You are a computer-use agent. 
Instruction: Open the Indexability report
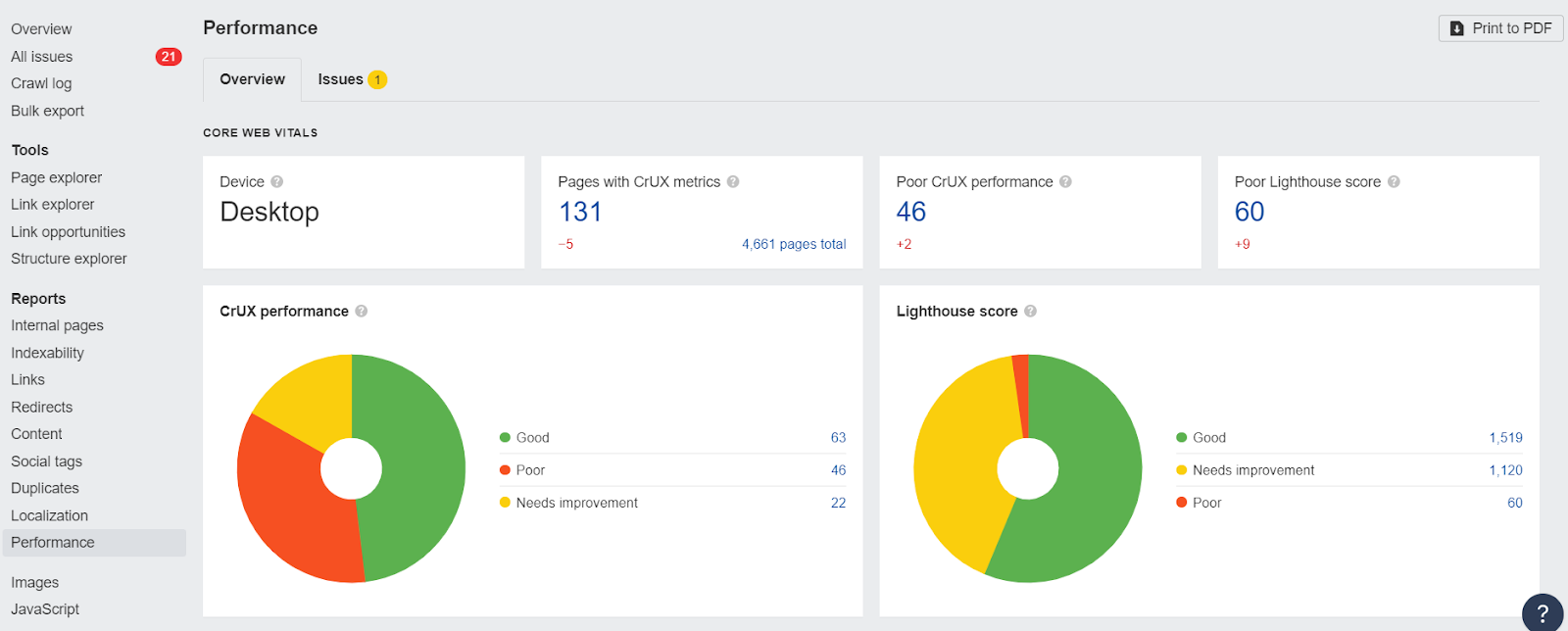point(47,353)
